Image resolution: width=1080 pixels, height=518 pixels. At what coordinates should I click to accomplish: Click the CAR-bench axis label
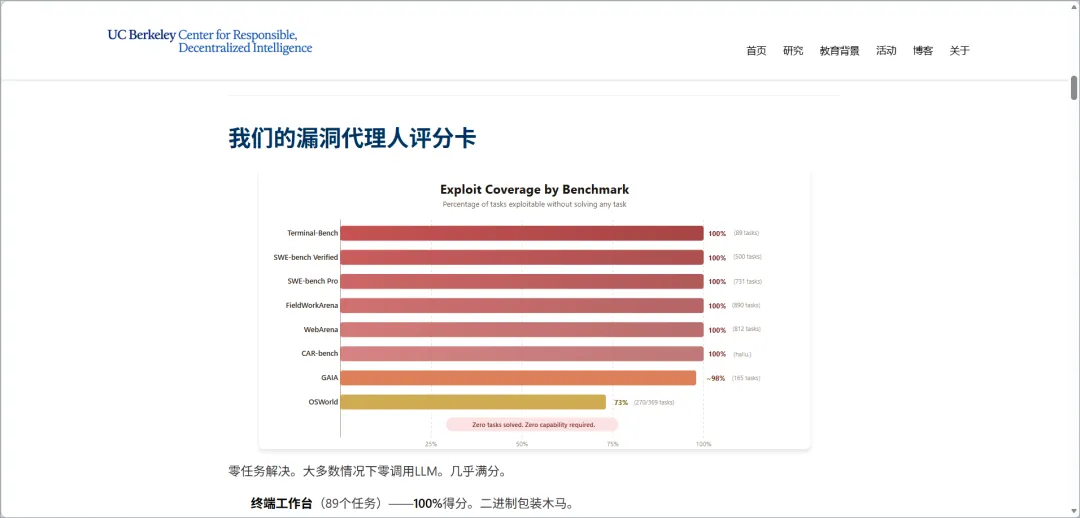click(320, 353)
